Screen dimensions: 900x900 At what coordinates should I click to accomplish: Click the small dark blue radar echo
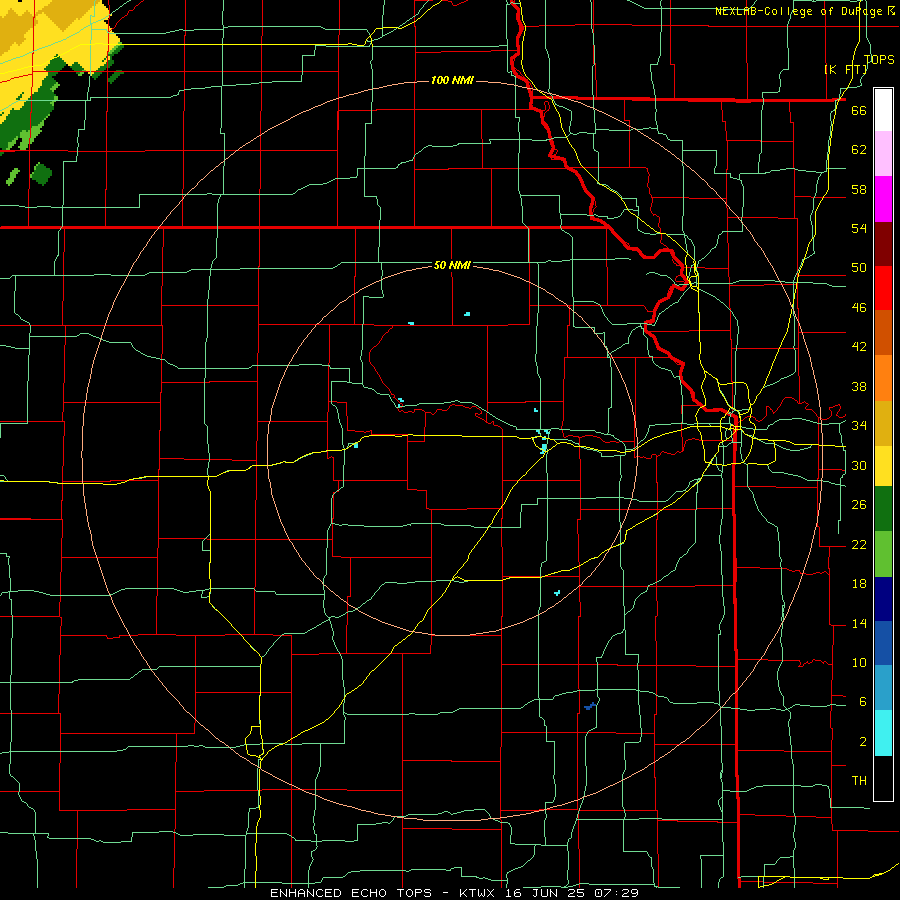(x=590, y=705)
